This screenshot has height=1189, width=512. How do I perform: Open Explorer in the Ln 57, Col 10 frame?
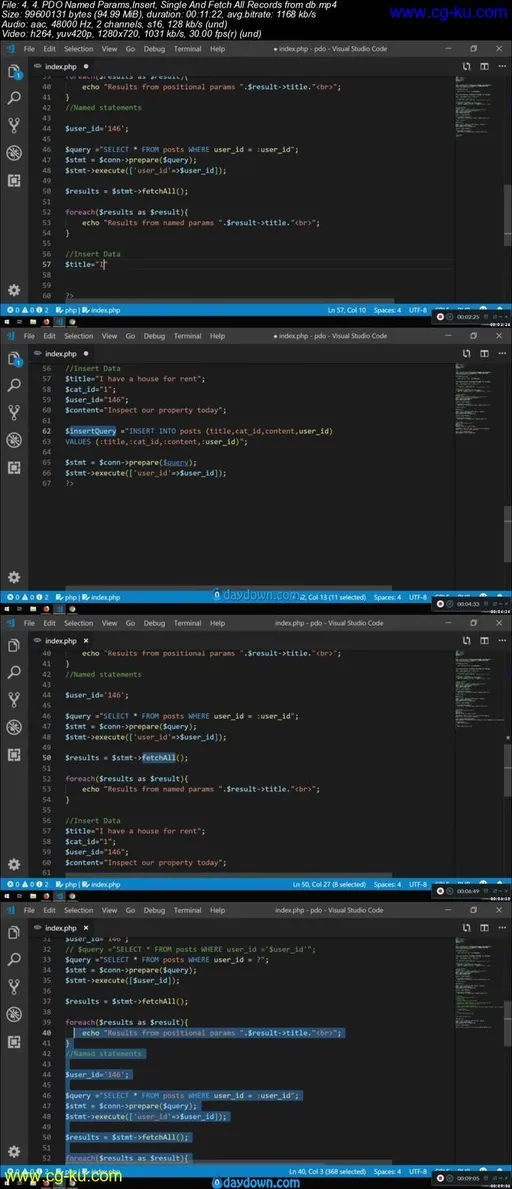point(14,71)
